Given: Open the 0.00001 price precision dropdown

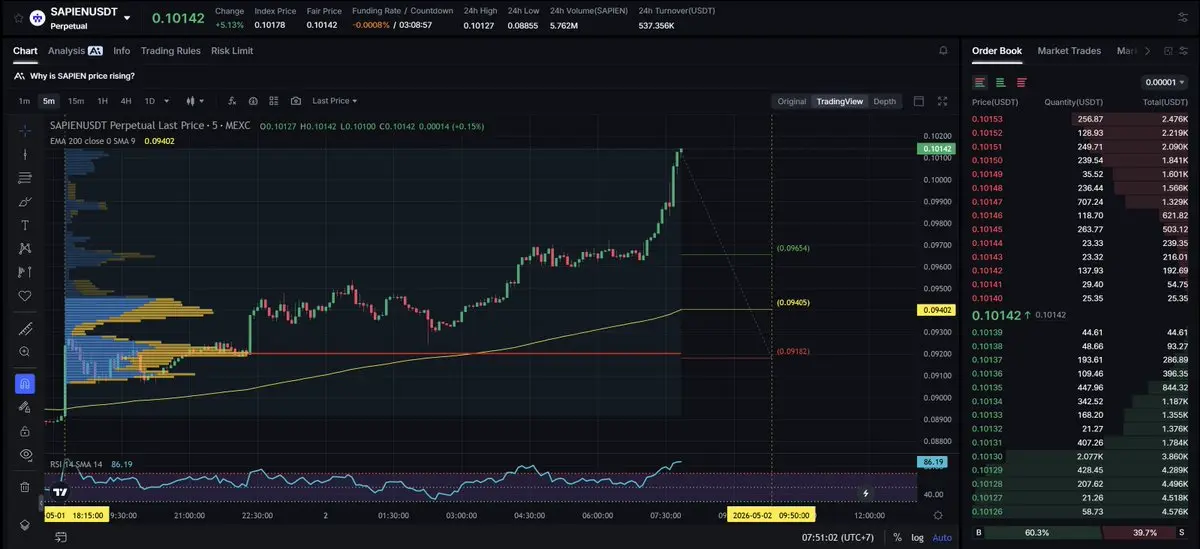Looking at the screenshot, I should coord(1163,82).
